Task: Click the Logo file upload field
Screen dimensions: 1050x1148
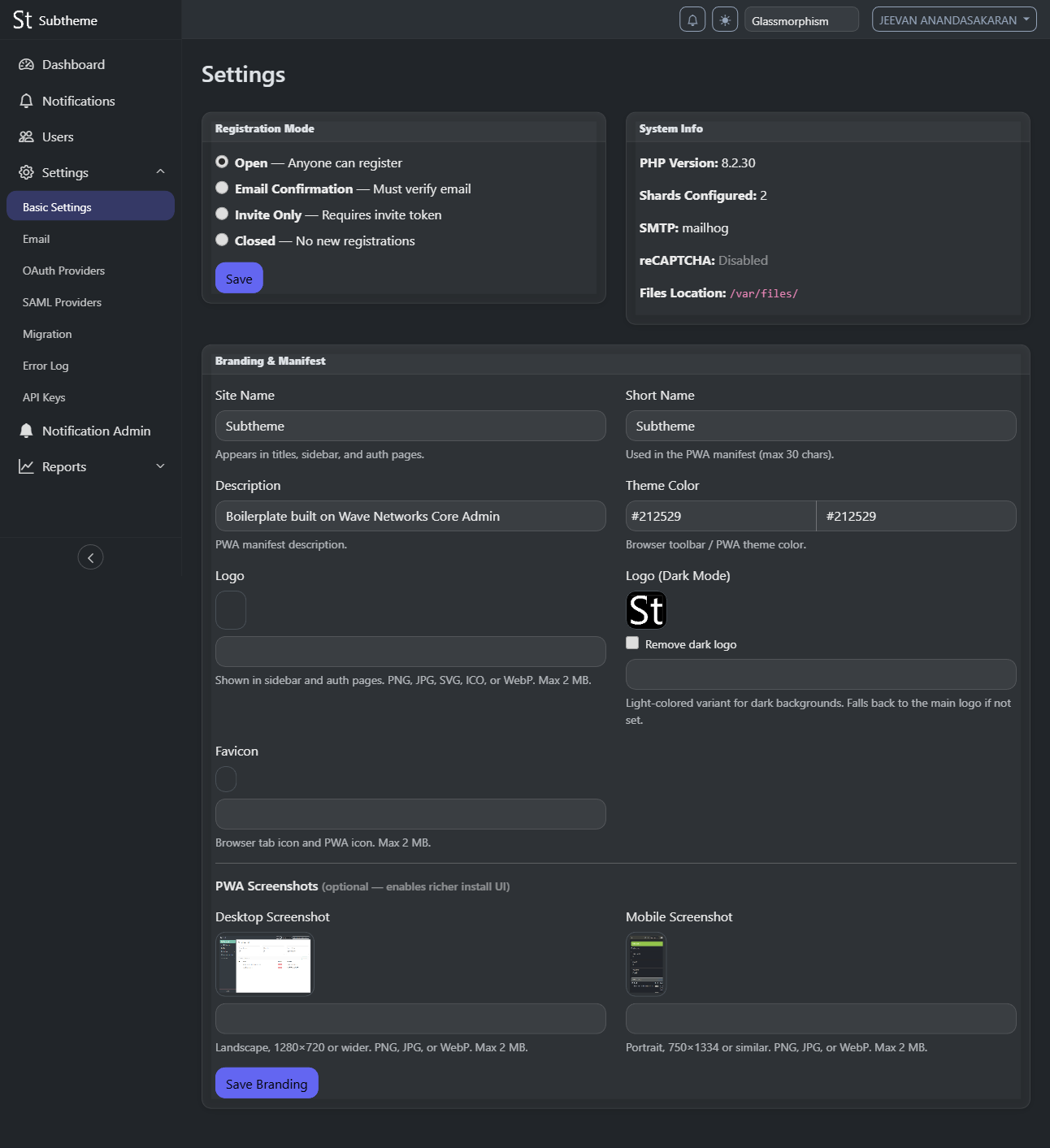Action: [410, 652]
